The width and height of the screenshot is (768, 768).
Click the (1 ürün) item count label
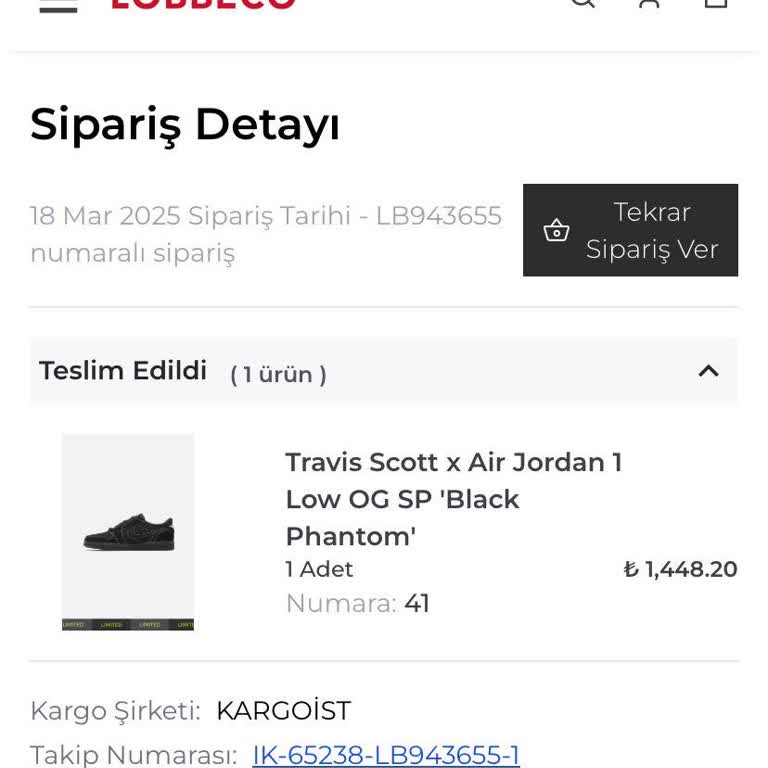[x=278, y=375]
